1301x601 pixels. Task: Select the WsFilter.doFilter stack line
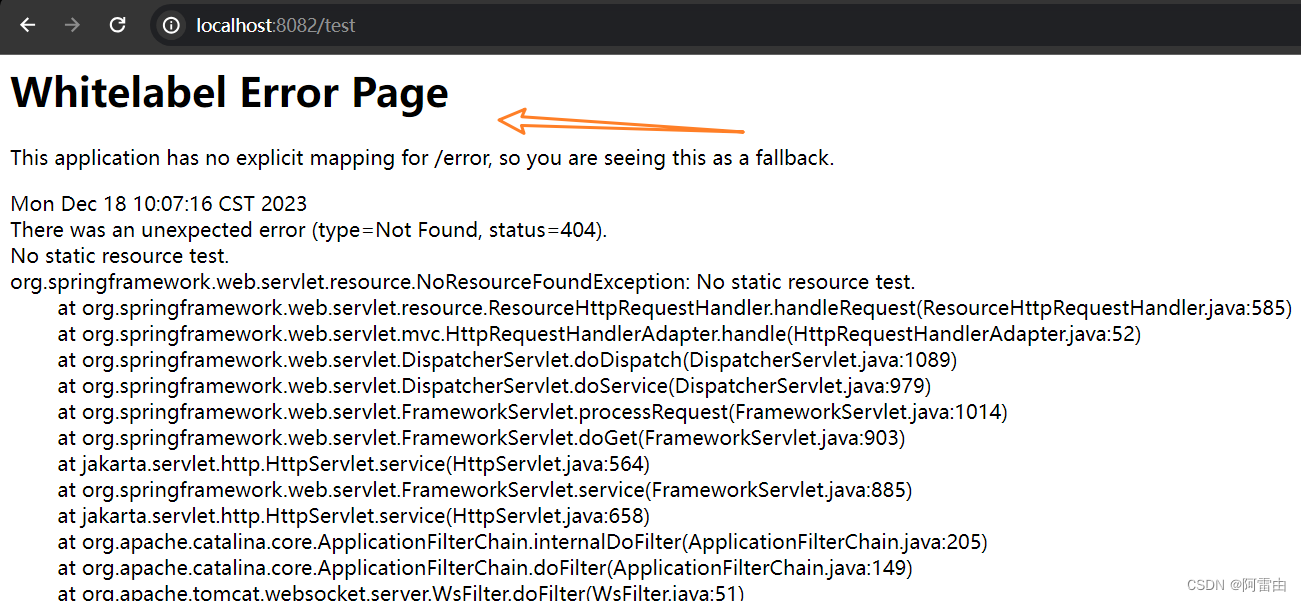(401, 593)
